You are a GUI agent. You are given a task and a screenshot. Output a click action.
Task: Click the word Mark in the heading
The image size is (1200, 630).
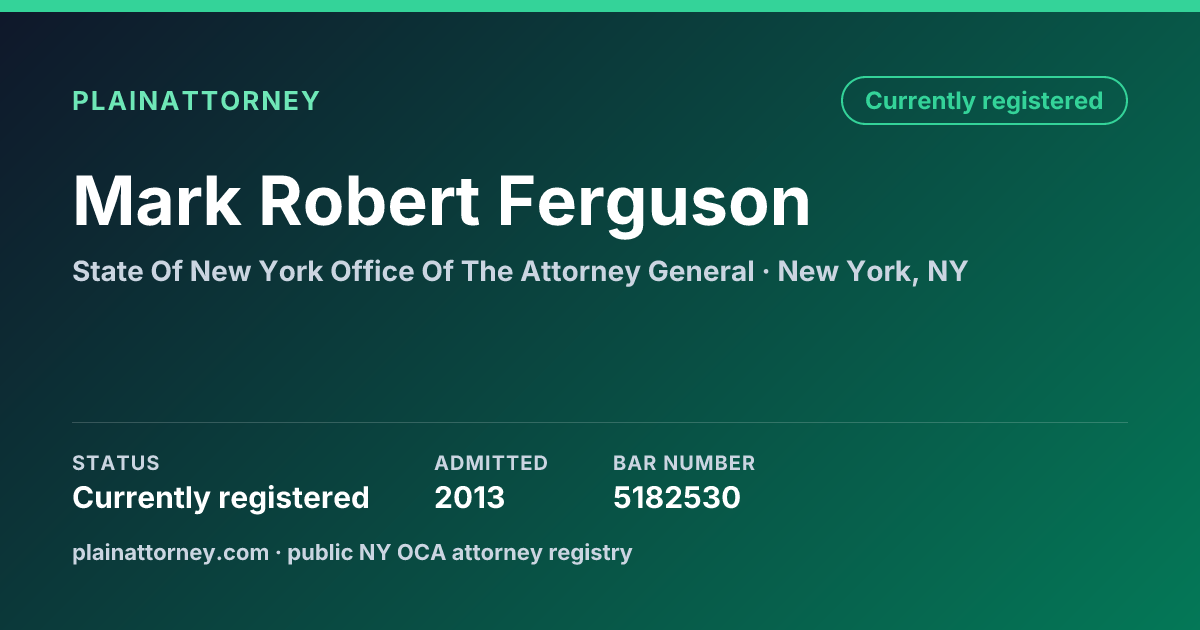click(x=157, y=203)
